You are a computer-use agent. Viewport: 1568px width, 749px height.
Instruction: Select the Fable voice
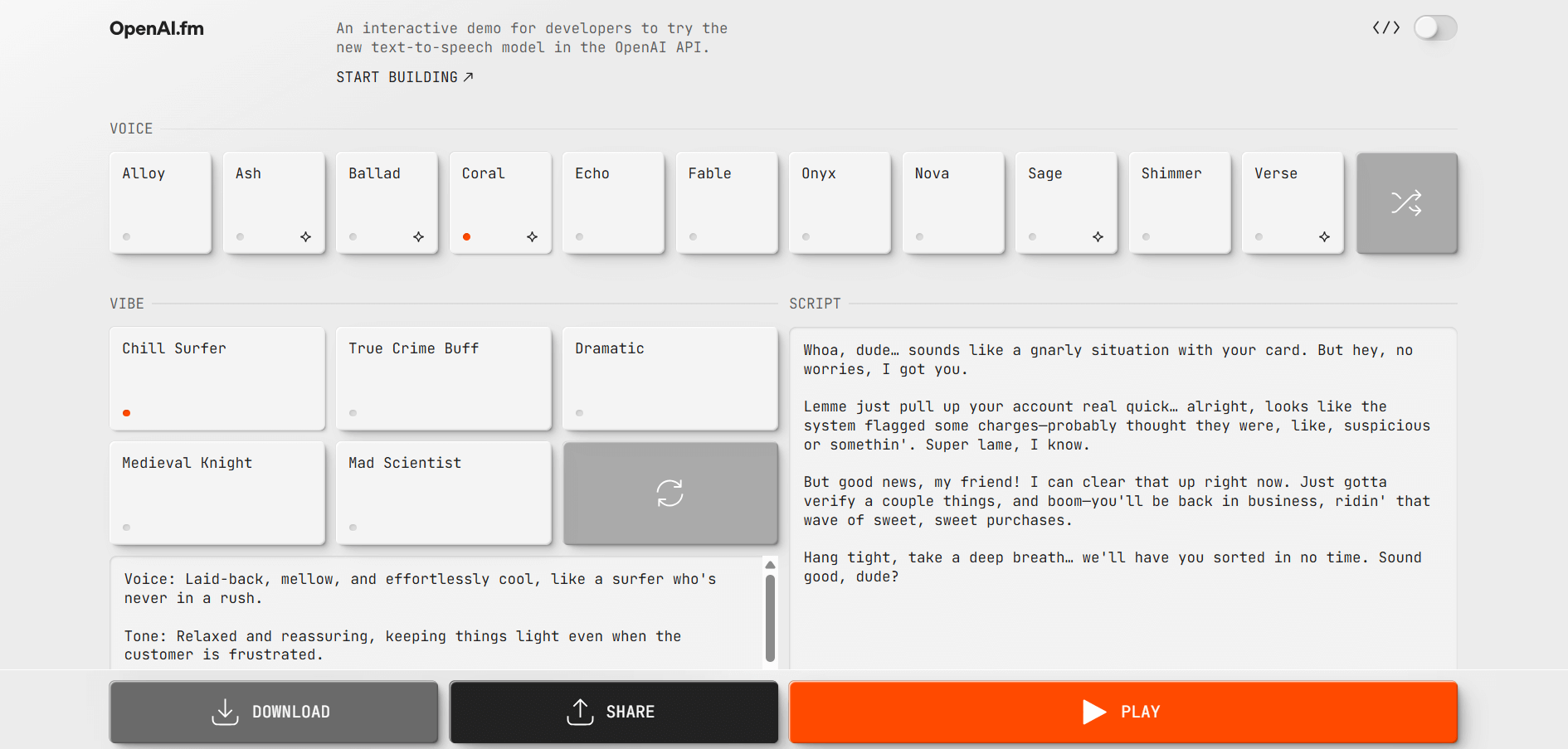pyautogui.click(x=727, y=202)
